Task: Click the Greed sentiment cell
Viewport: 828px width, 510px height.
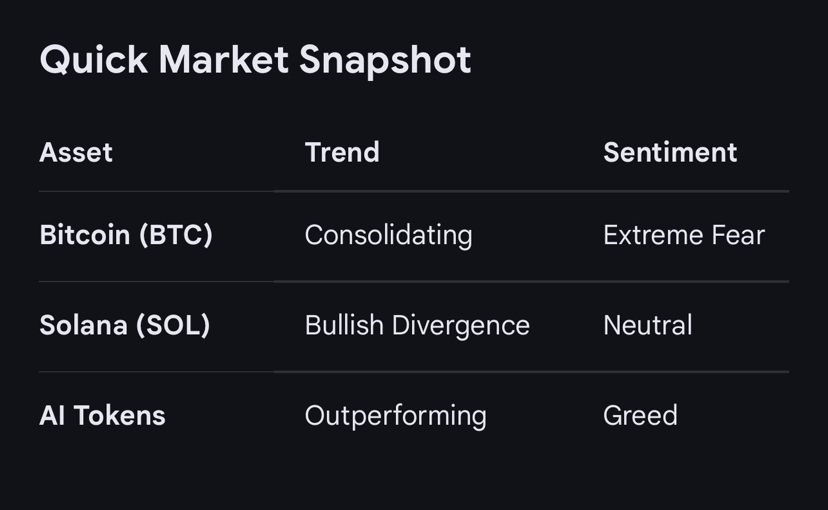Action: click(x=640, y=415)
